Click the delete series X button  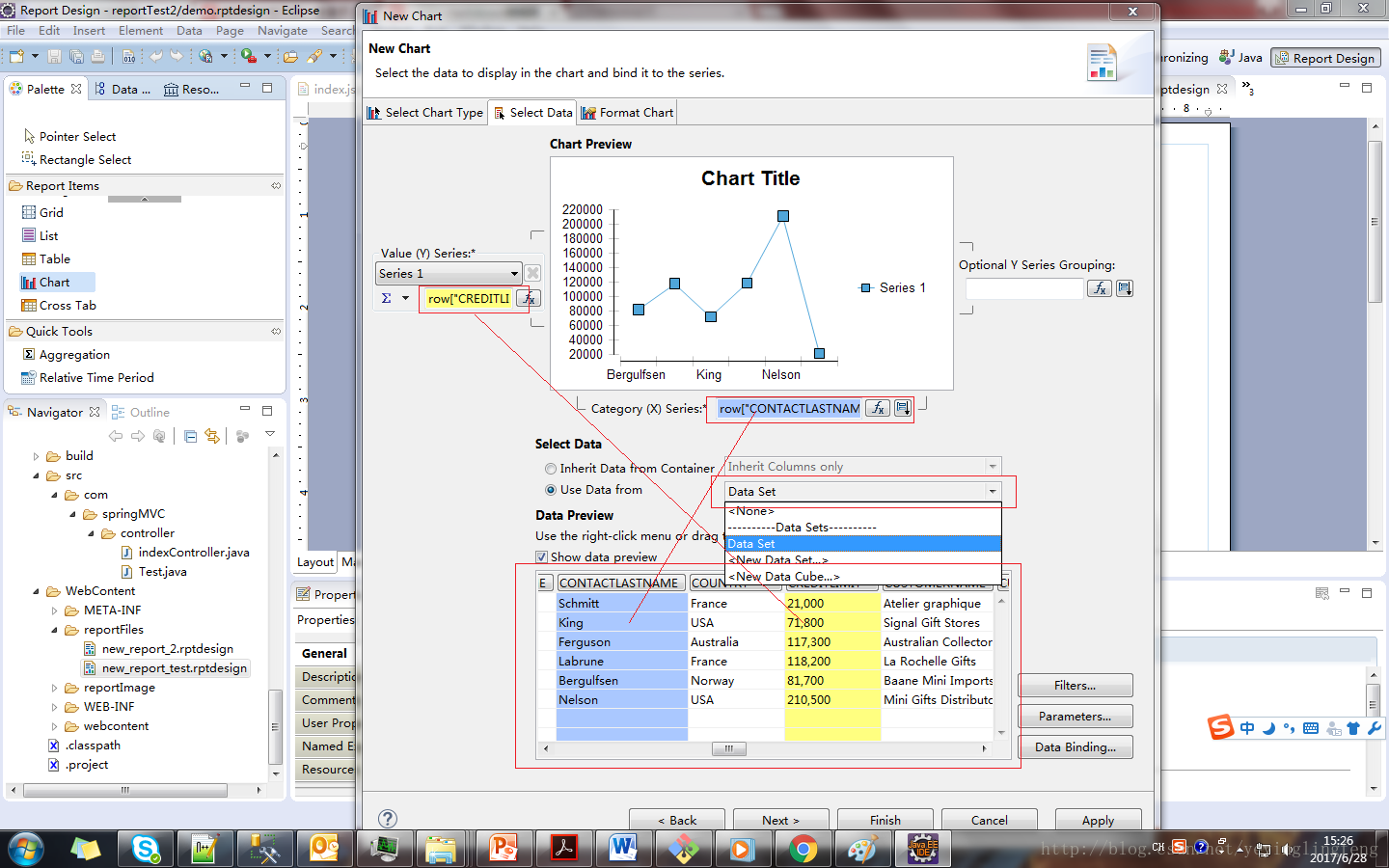tap(532, 273)
